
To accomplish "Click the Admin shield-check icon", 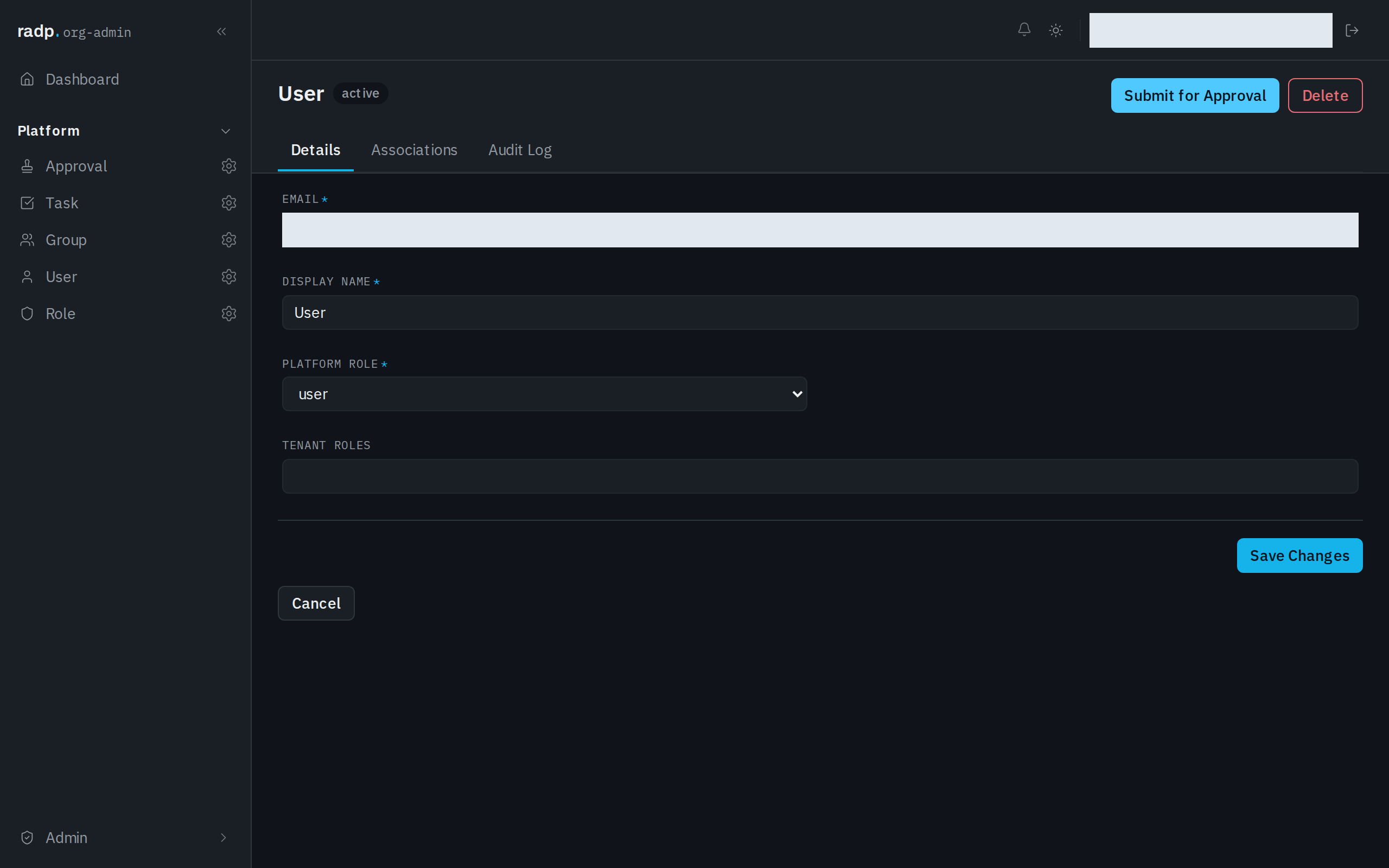I will click(27, 838).
